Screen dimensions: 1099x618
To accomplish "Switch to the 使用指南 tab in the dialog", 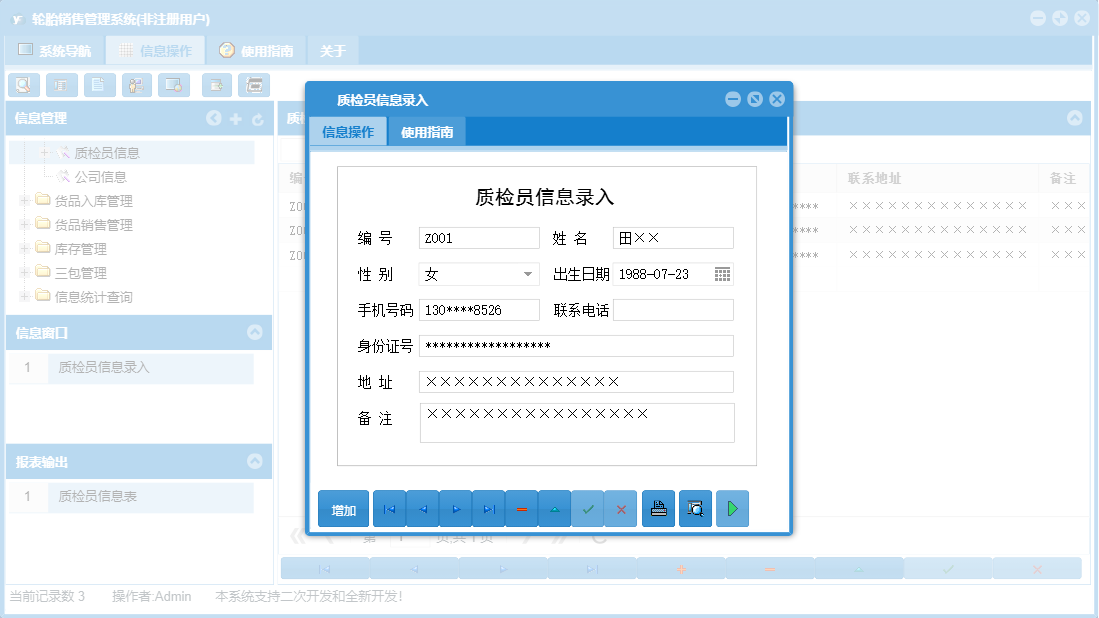I will (428, 130).
